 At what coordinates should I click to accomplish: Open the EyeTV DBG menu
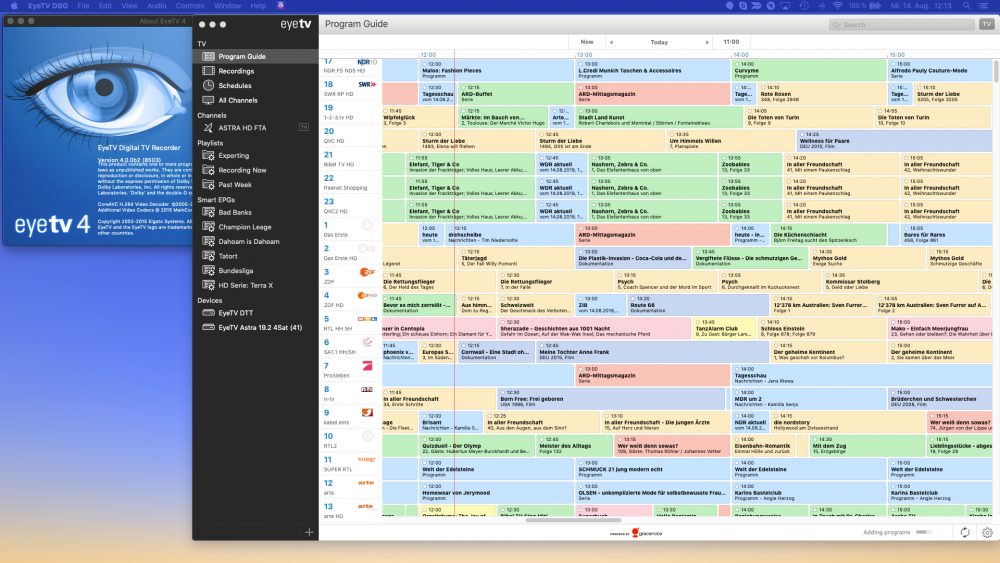[x=47, y=6]
